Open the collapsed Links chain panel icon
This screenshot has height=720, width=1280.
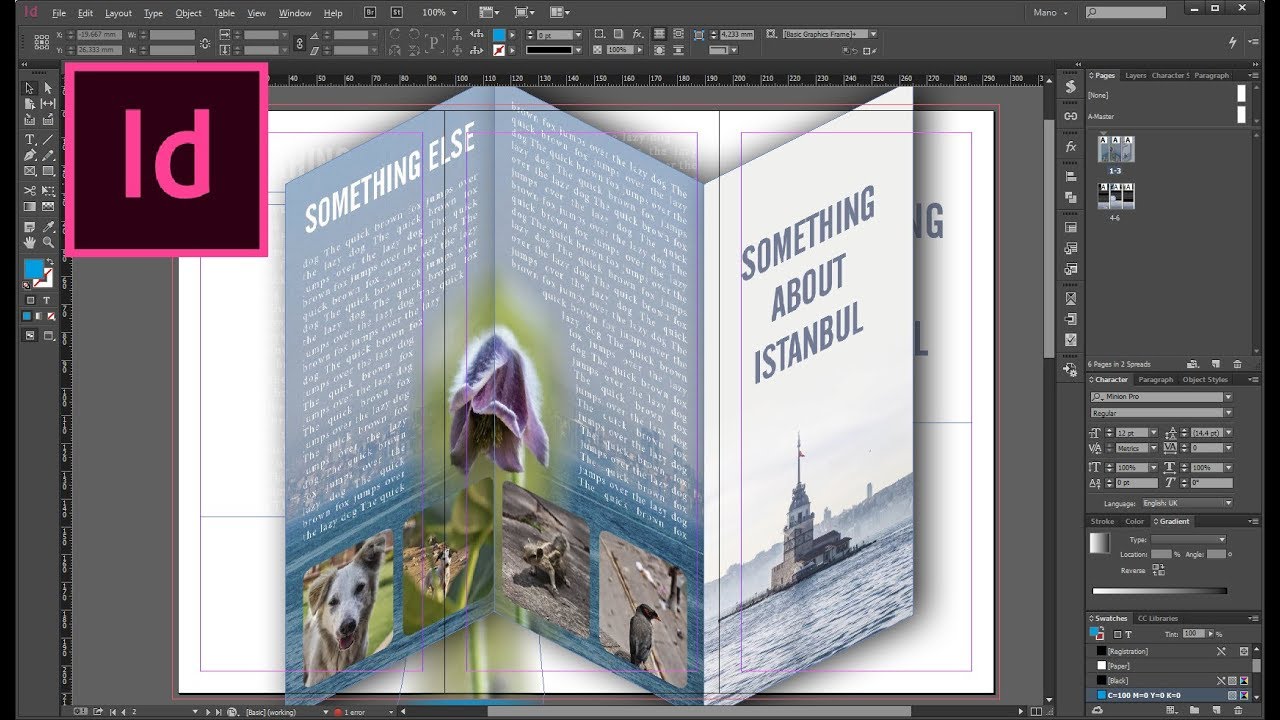click(x=1071, y=116)
